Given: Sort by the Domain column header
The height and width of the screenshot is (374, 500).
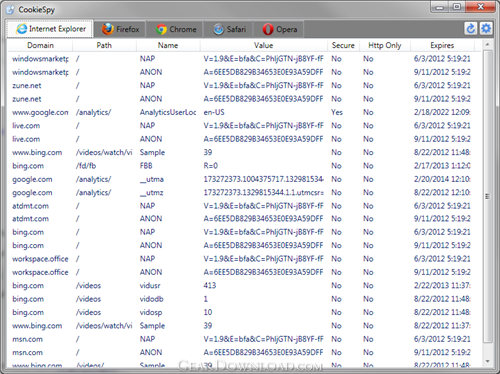Looking at the screenshot, I should point(40,45).
